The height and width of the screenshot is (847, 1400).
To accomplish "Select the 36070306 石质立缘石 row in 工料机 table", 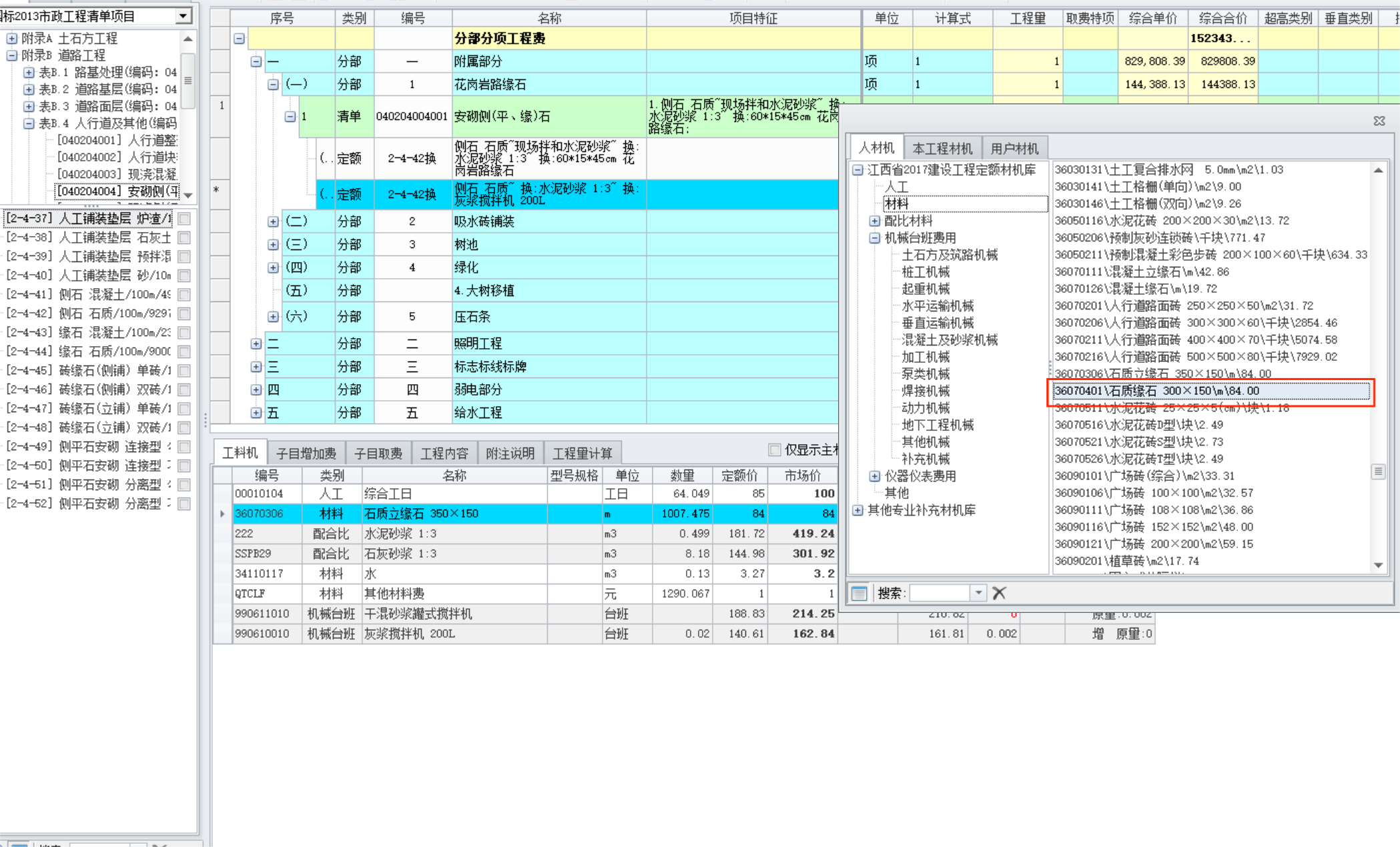I will click(x=534, y=514).
